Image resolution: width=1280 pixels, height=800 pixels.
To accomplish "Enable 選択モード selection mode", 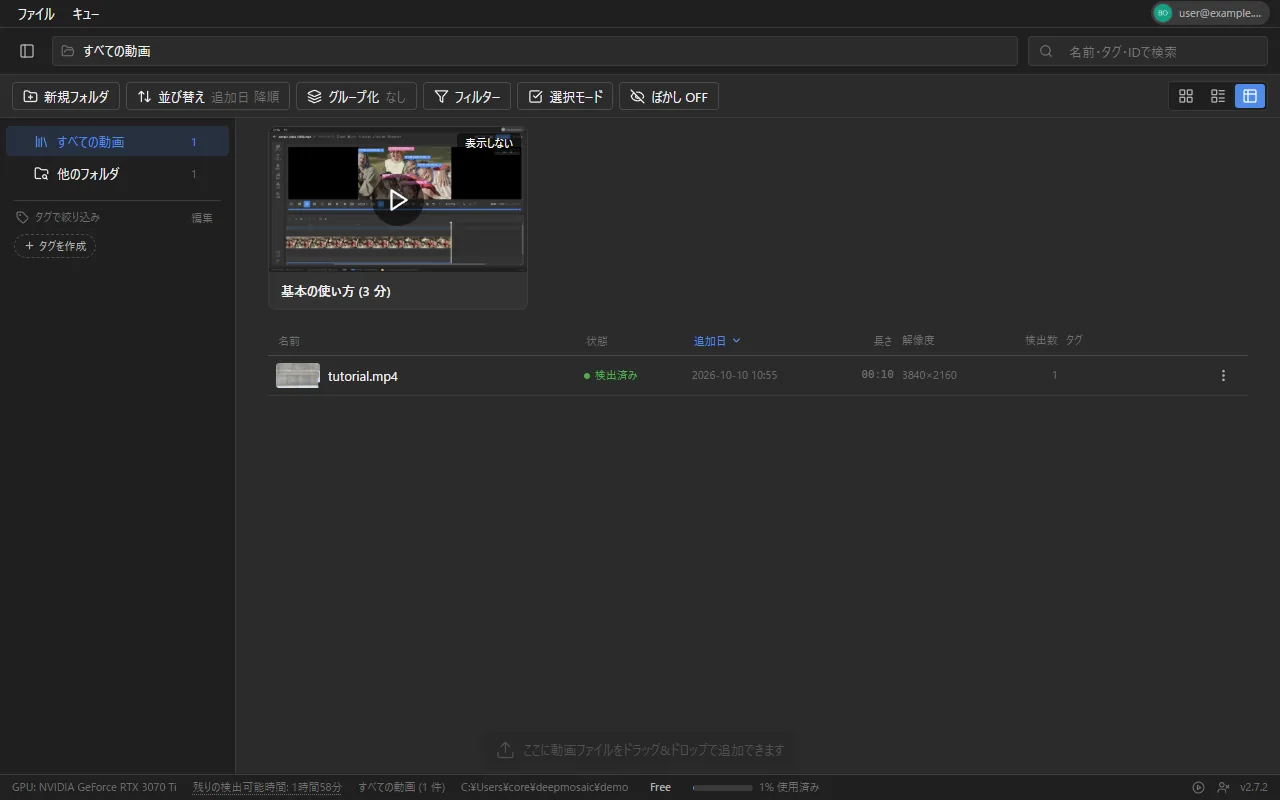I will pos(565,97).
